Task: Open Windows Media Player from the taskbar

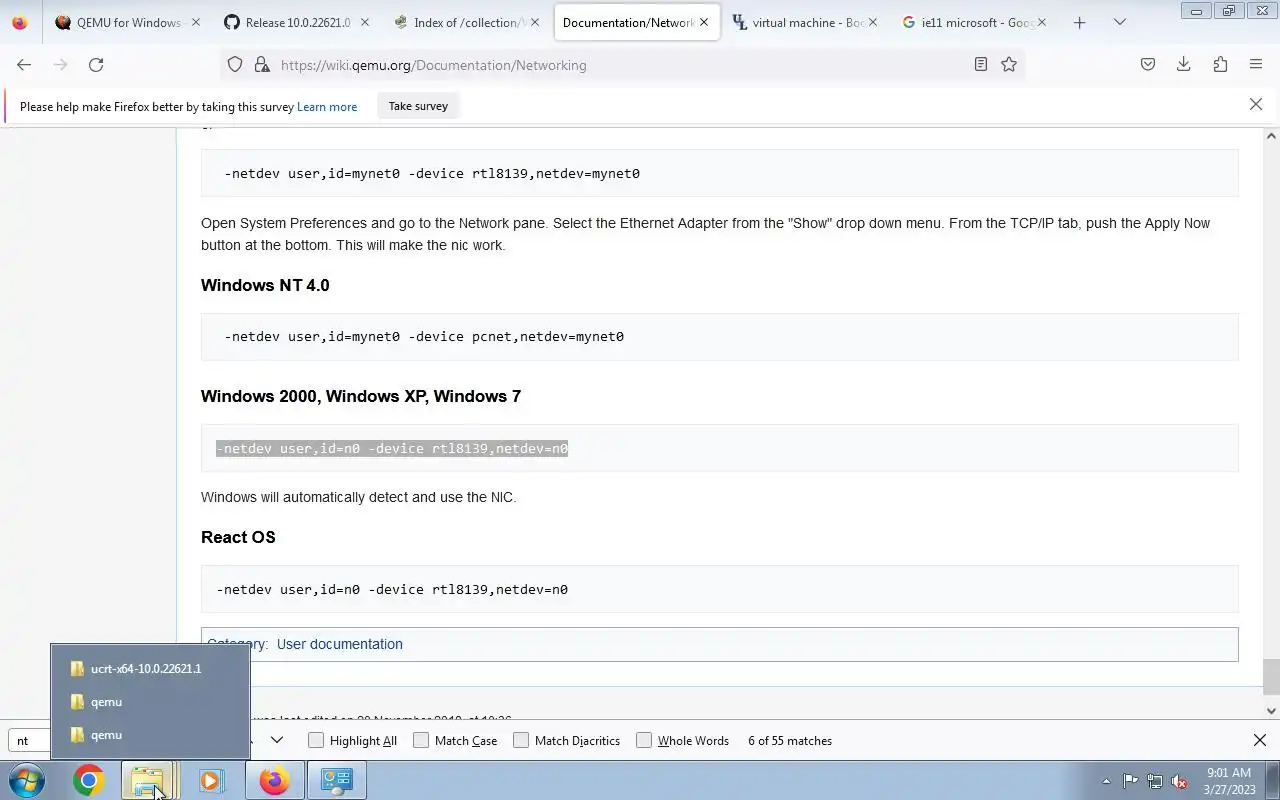Action: click(211, 780)
